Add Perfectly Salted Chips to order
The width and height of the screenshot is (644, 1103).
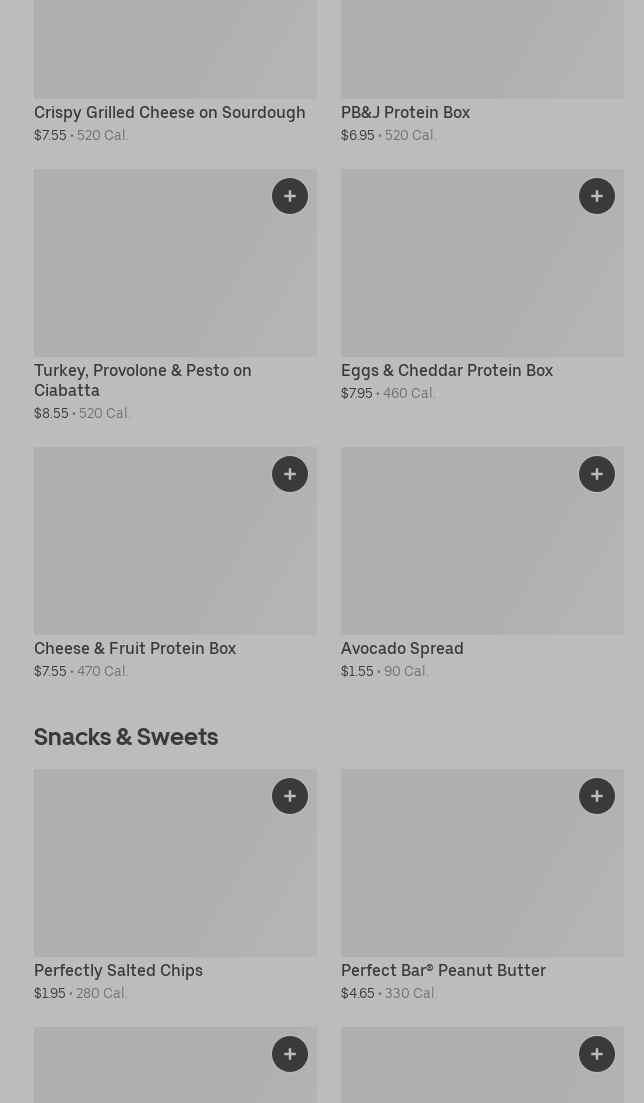290,796
